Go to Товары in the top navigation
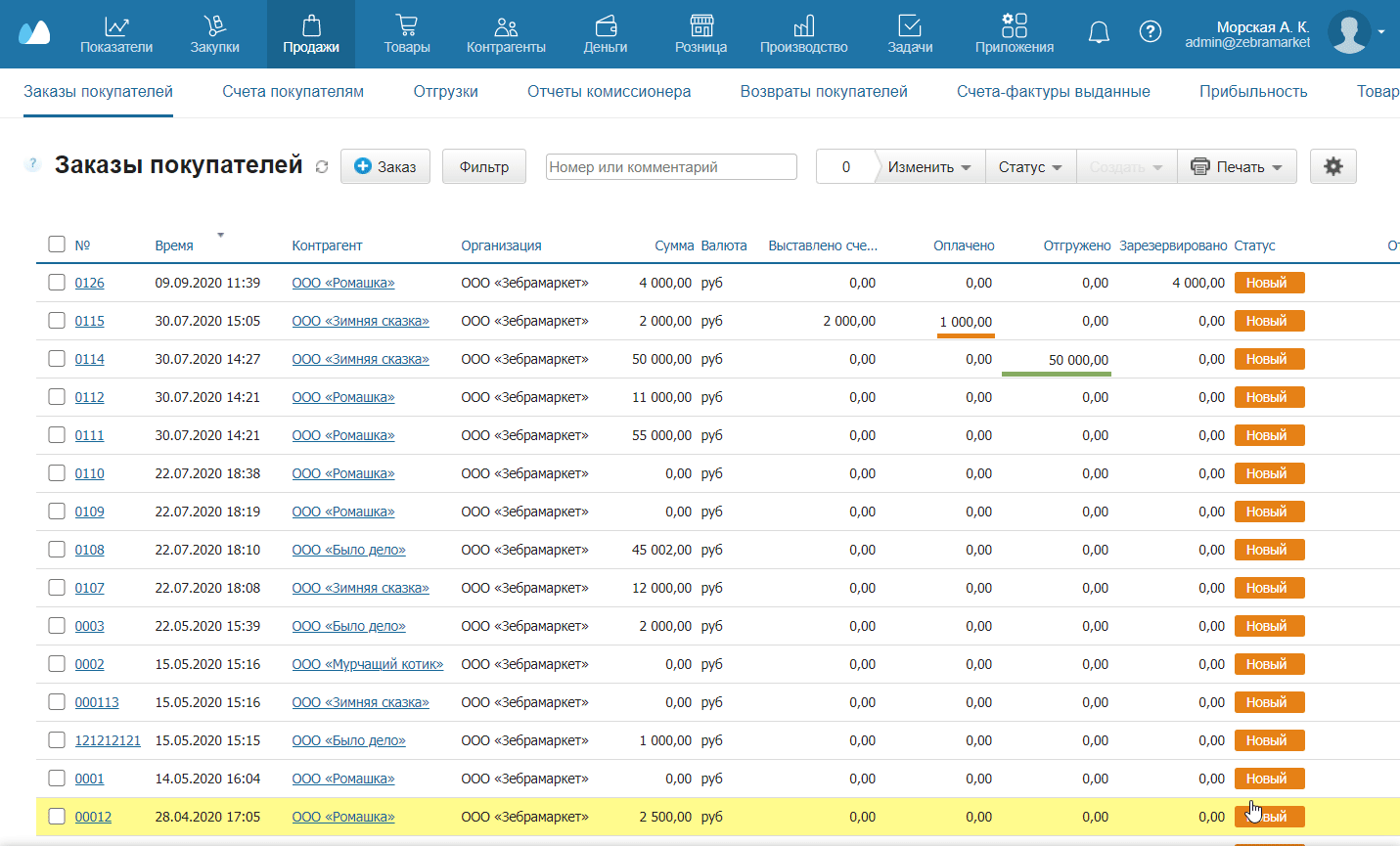This screenshot has width=1400, height=846. (x=406, y=34)
